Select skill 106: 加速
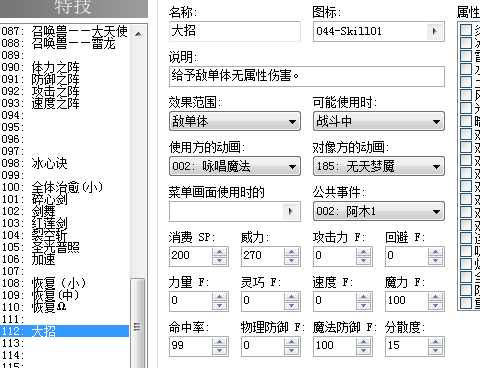 click(65, 259)
